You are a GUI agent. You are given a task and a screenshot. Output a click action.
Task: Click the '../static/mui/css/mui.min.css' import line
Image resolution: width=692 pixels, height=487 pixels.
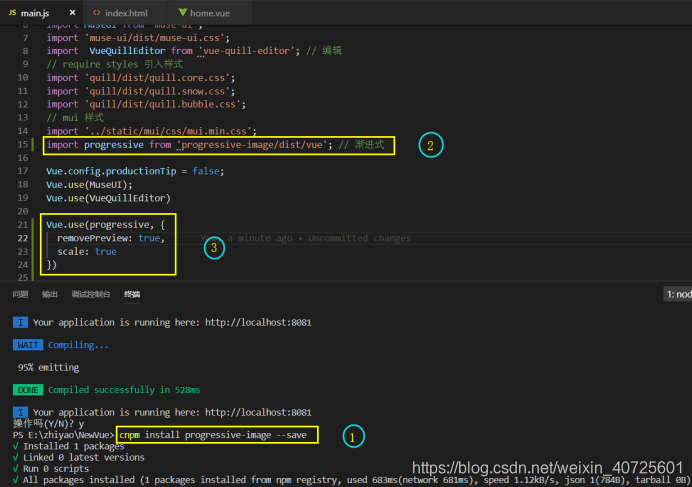coord(151,131)
